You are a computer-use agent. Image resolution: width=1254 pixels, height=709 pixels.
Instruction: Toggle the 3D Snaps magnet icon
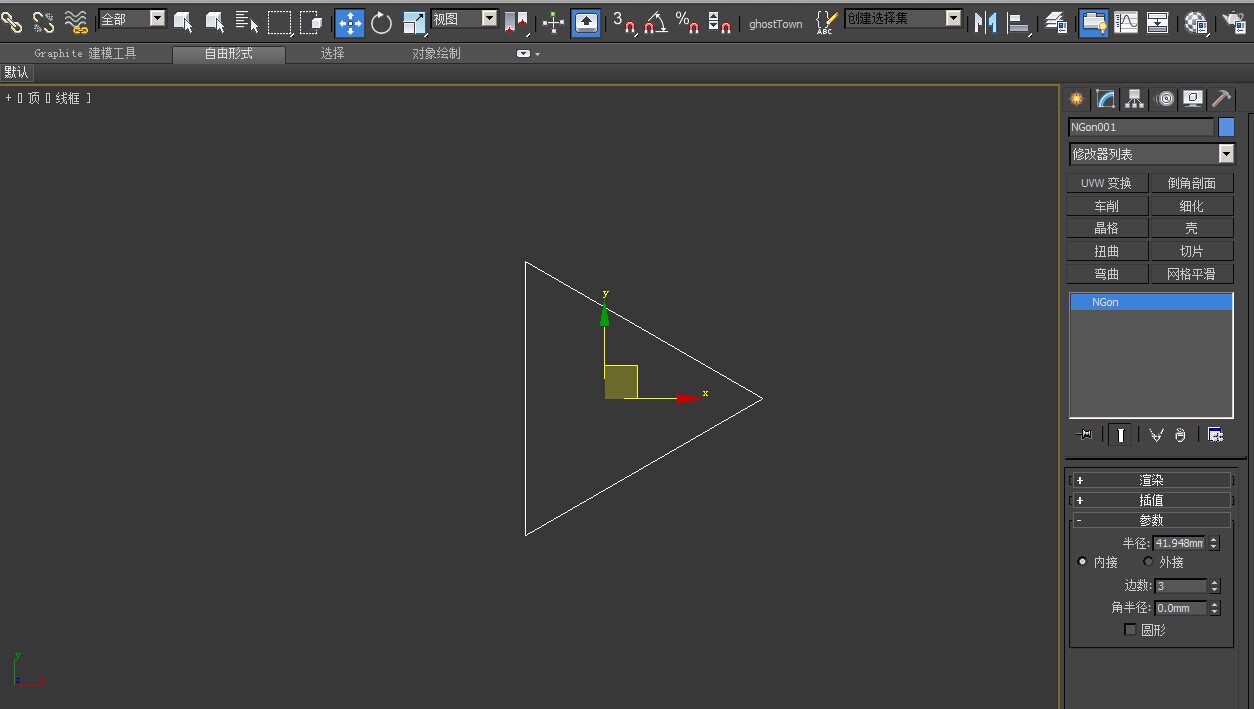point(625,22)
